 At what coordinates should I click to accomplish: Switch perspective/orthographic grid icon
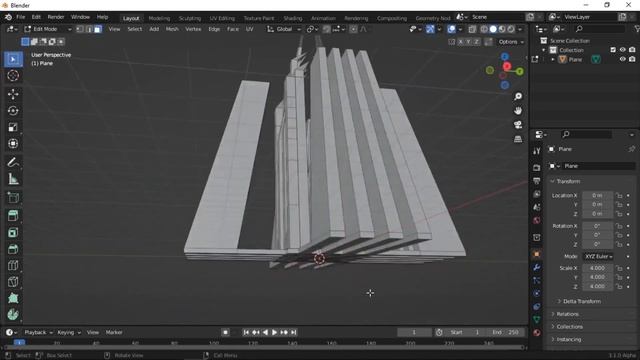coord(518,139)
